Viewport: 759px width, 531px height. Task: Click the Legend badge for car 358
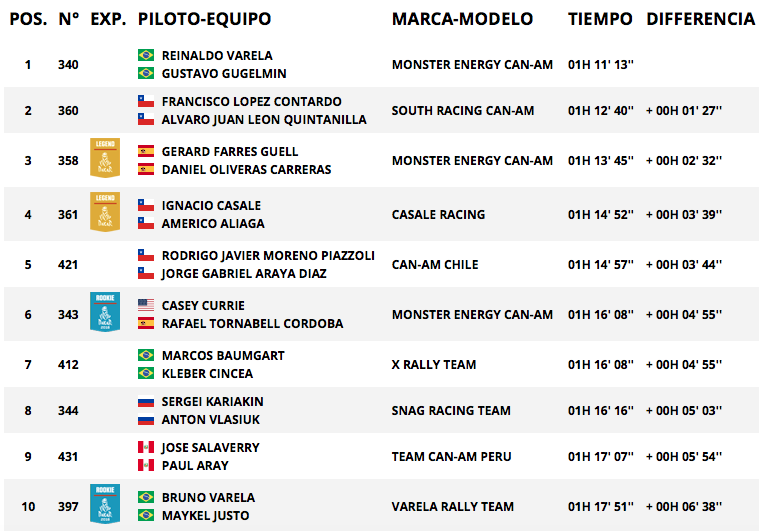[x=105, y=158]
